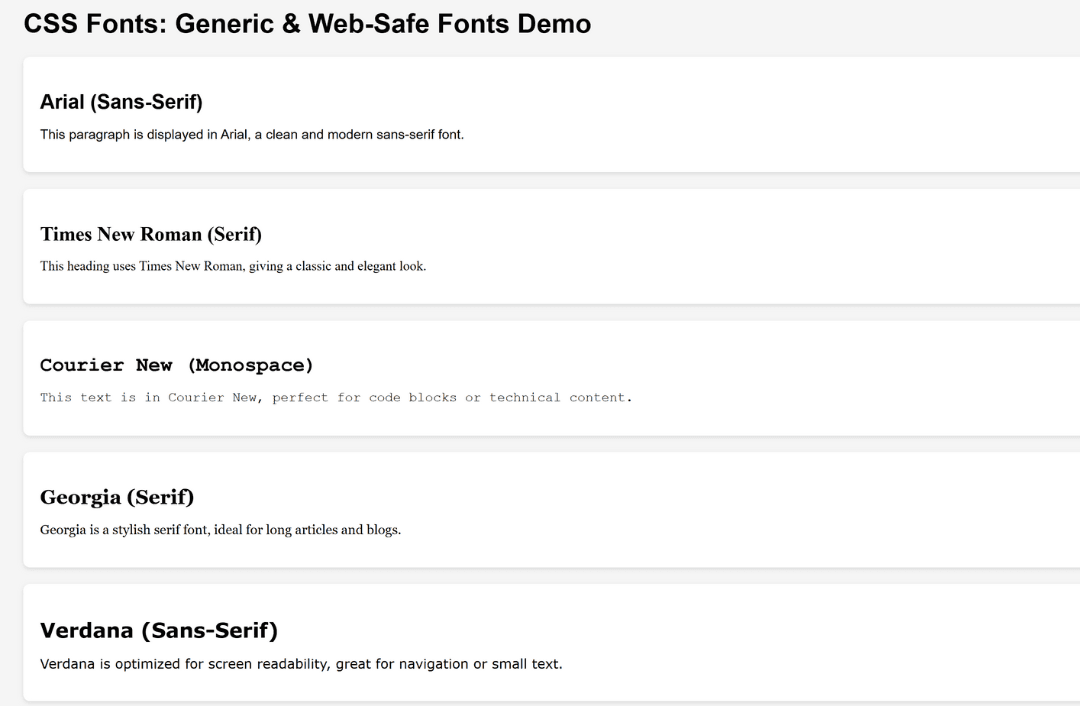Click the CSS Fonts Demo page title

point(307,24)
